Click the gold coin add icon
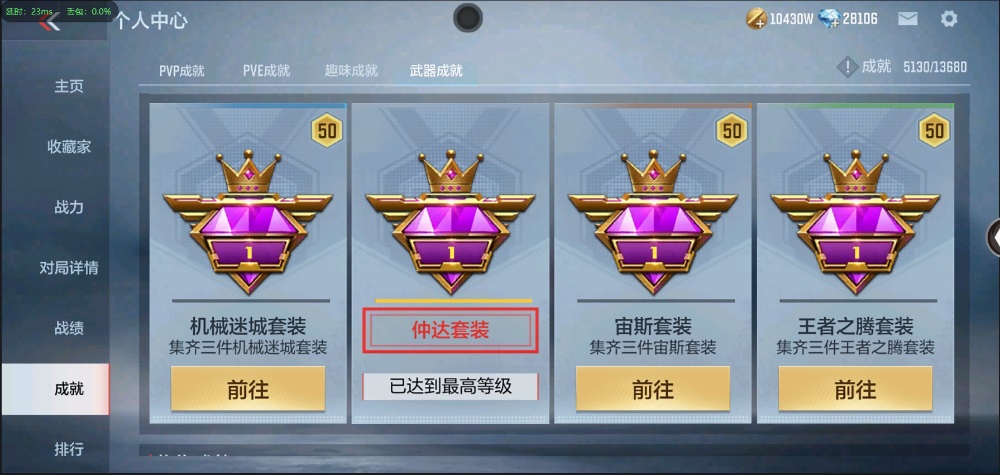Viewport: 1000px width, 475px height. coord(756,19)
